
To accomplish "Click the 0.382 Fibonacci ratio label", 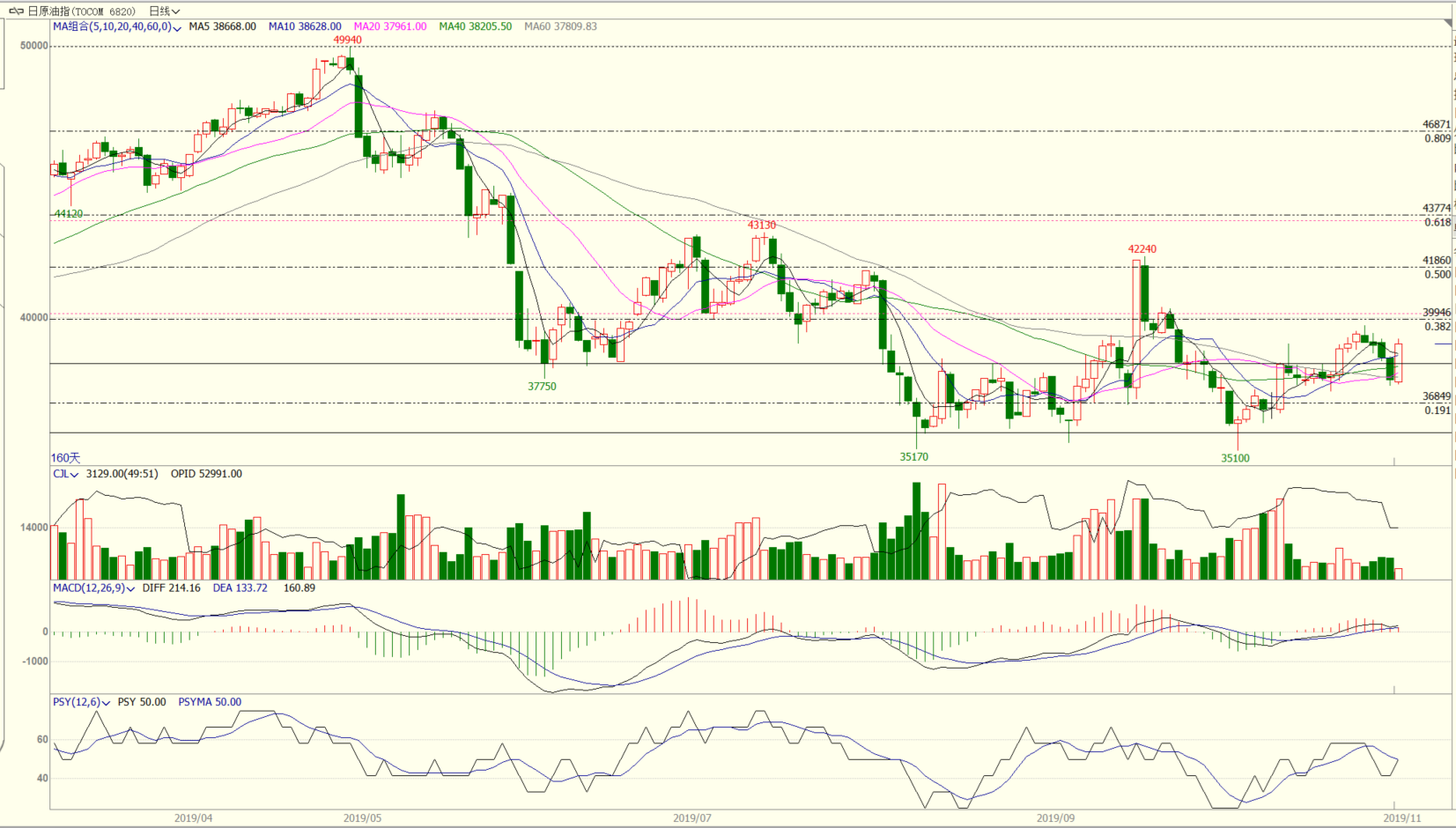I will [1438, 327].
